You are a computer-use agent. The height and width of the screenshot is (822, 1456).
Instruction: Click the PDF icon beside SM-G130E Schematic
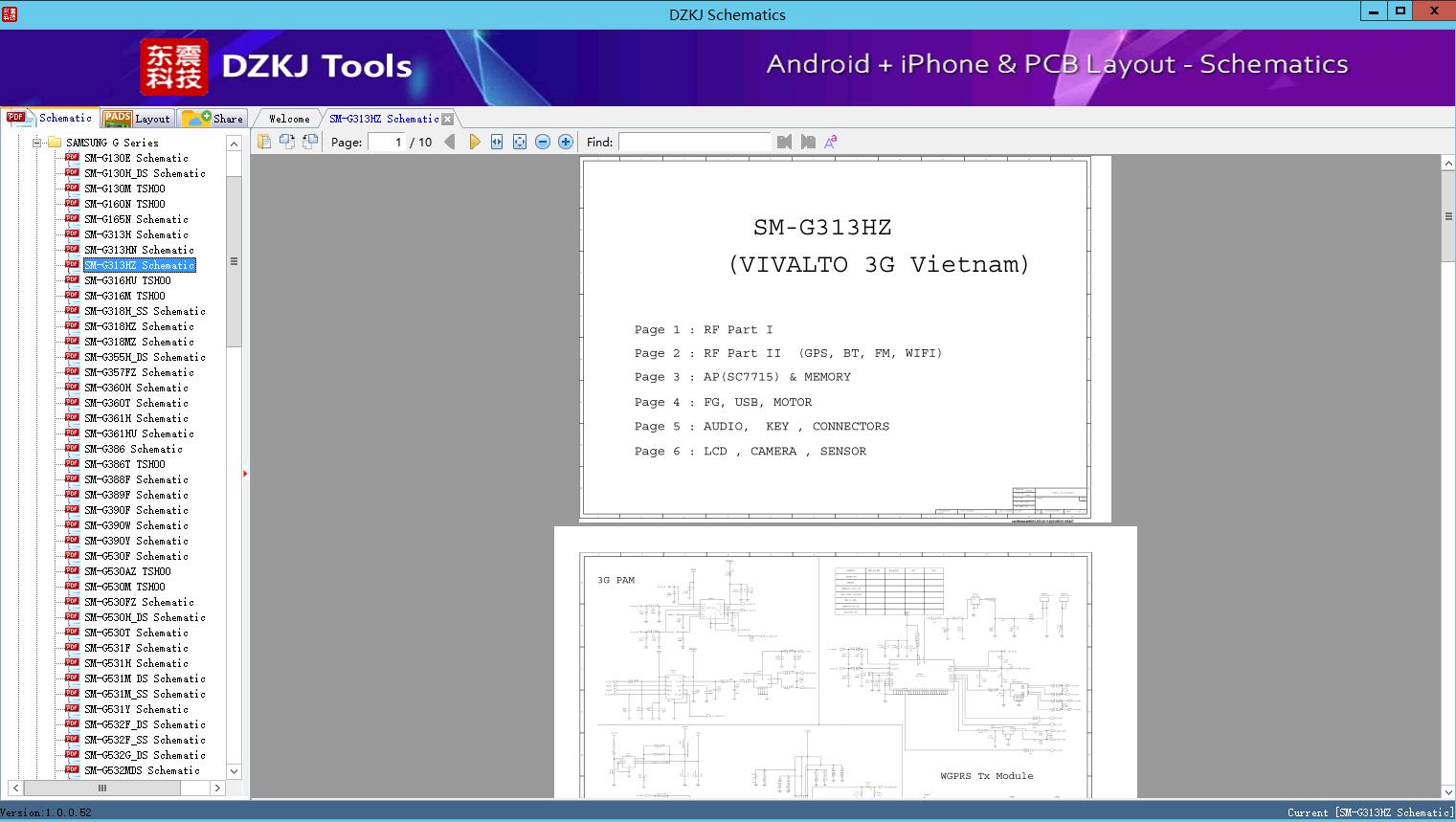[x=72, y=158]
